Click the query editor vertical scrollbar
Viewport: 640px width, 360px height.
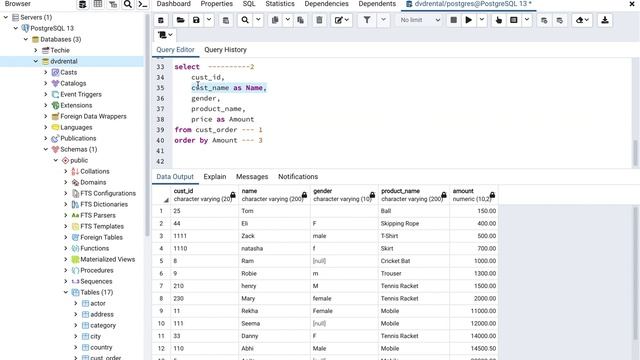[635, 153]
